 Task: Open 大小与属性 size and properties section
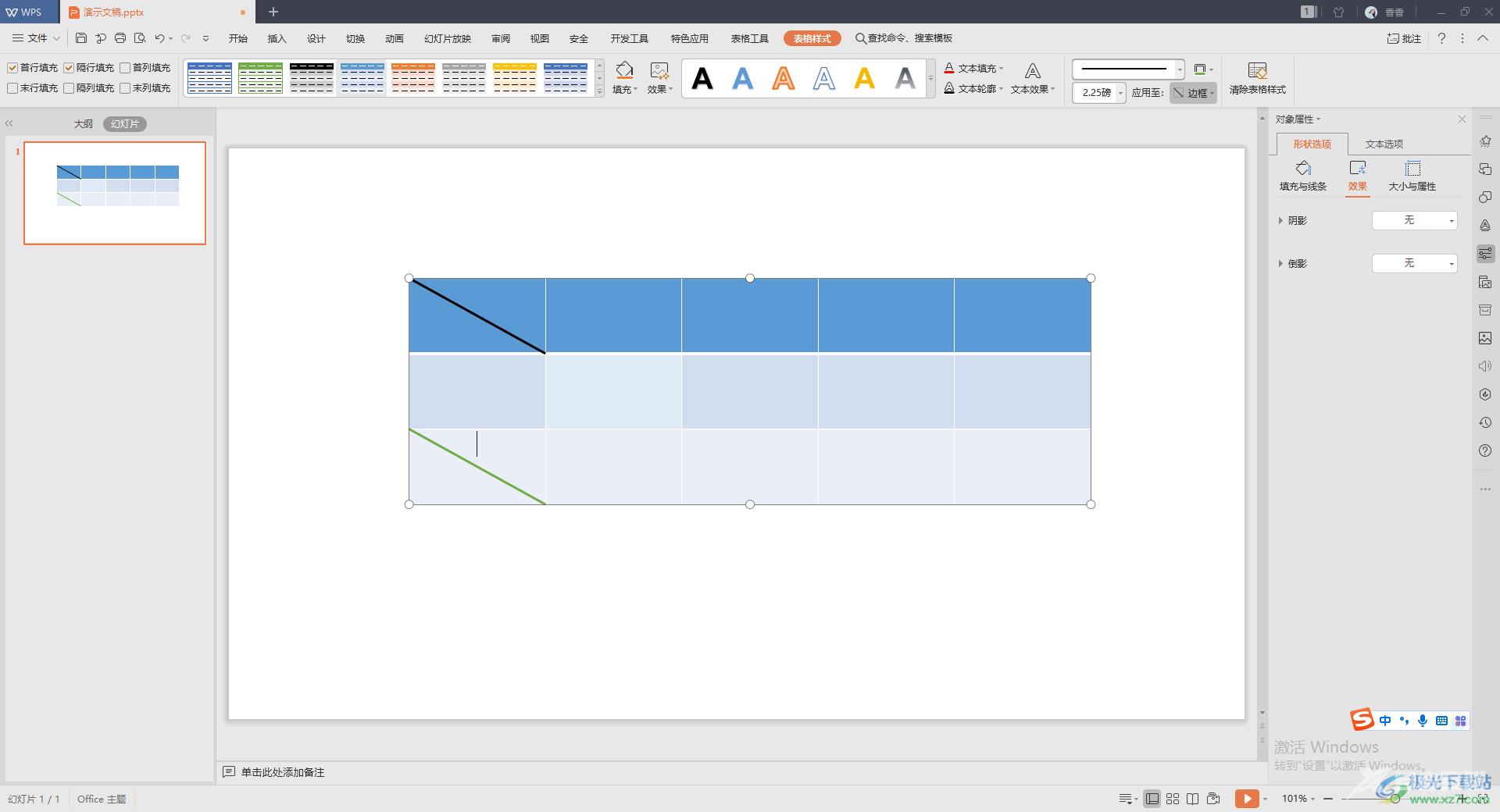click(x=1412, y=176)
